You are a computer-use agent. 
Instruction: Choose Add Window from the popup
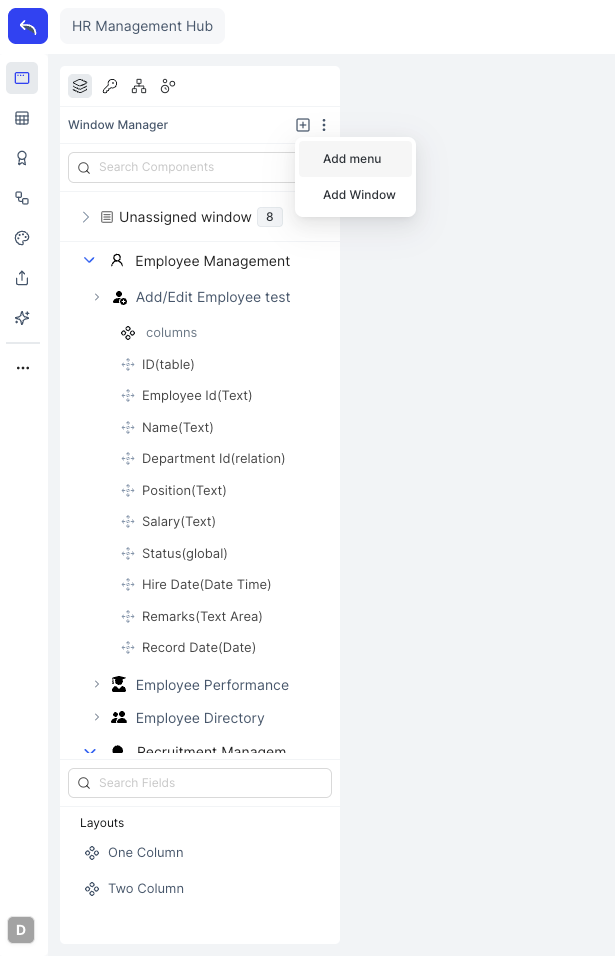pos(355,195)
